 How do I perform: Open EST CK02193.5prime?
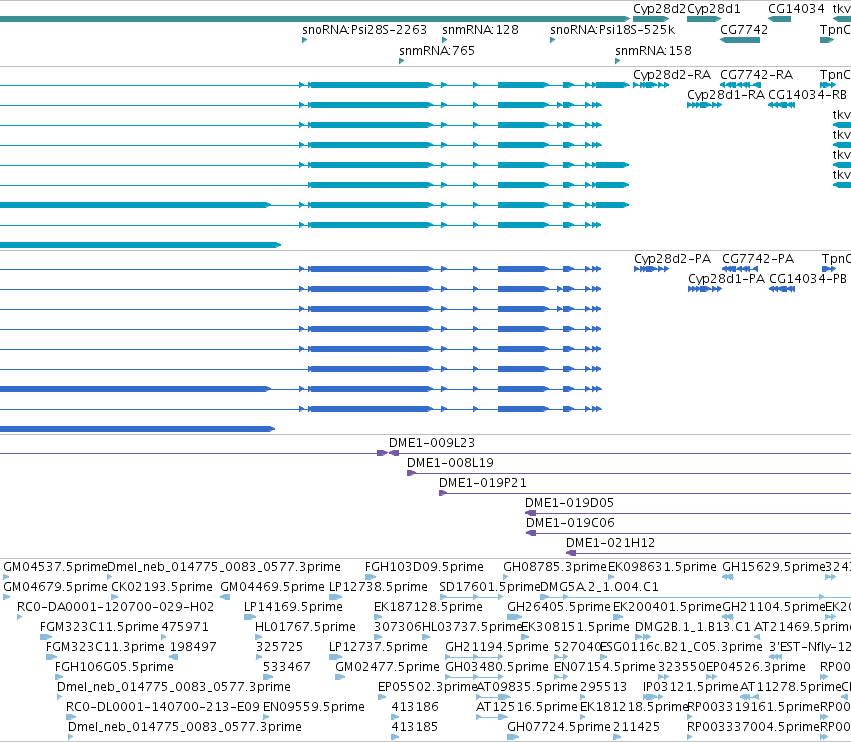coord(162,587)
